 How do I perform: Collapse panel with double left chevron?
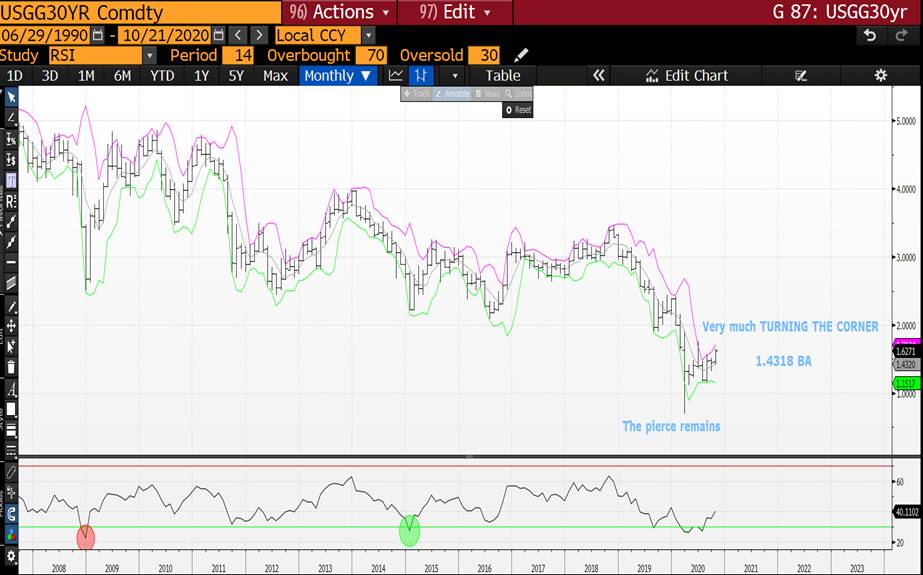coord(599,75)
